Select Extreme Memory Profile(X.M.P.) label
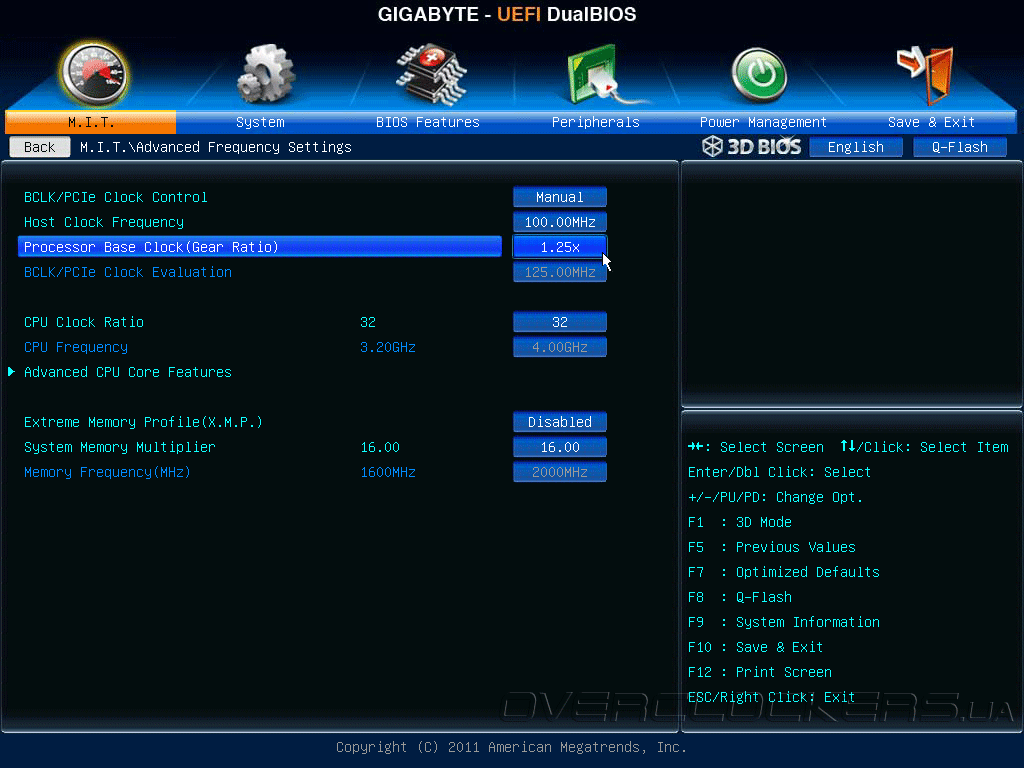The width and height of the screenshot is (1024, 768). 143,422
